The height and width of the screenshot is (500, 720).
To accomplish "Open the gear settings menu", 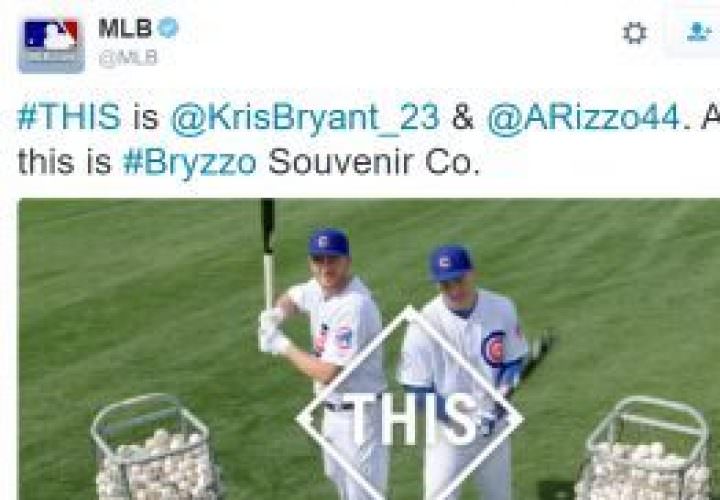I will coord(635,34).
